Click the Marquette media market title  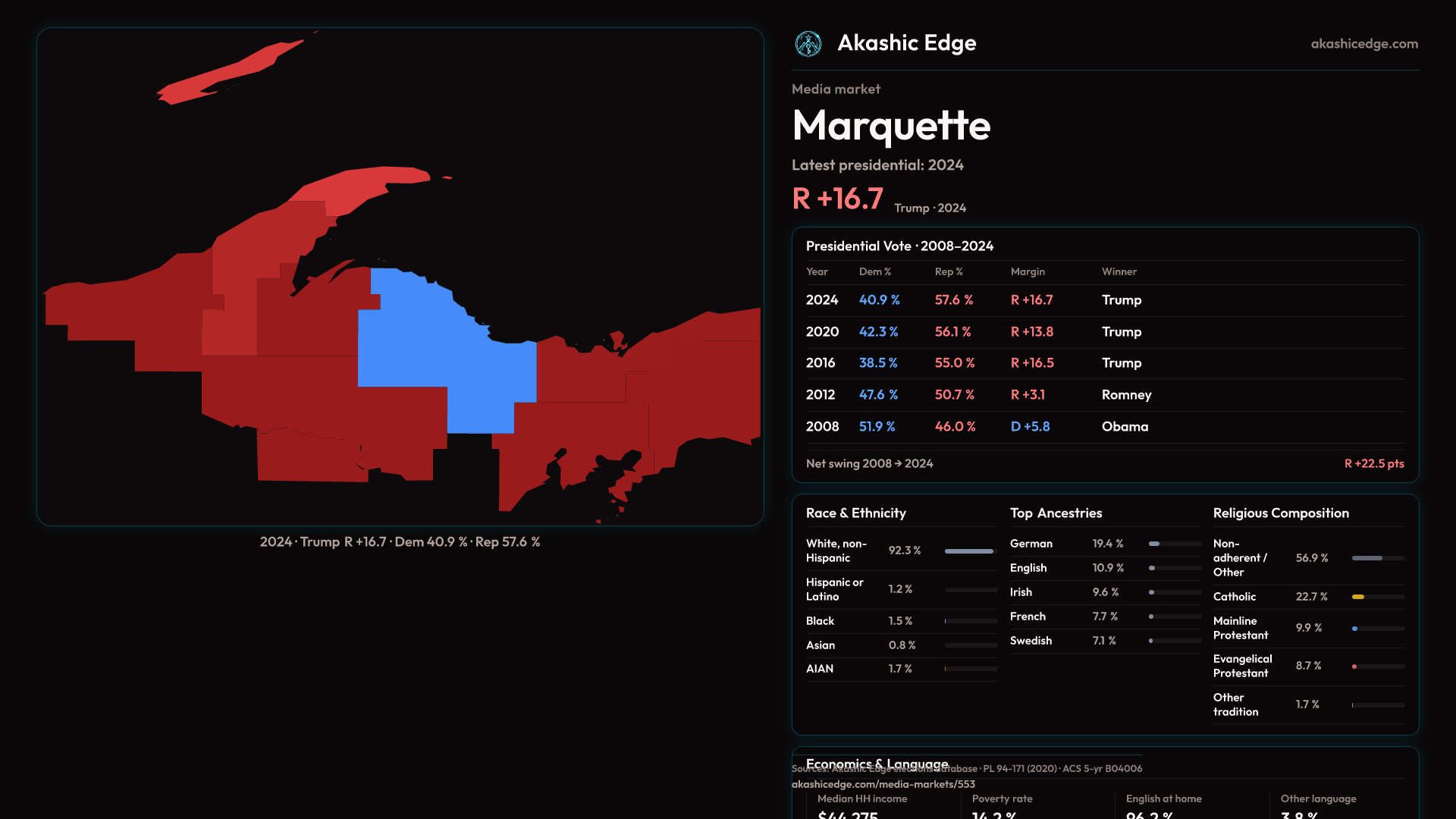pyautogui.click(x=891, y=126)
